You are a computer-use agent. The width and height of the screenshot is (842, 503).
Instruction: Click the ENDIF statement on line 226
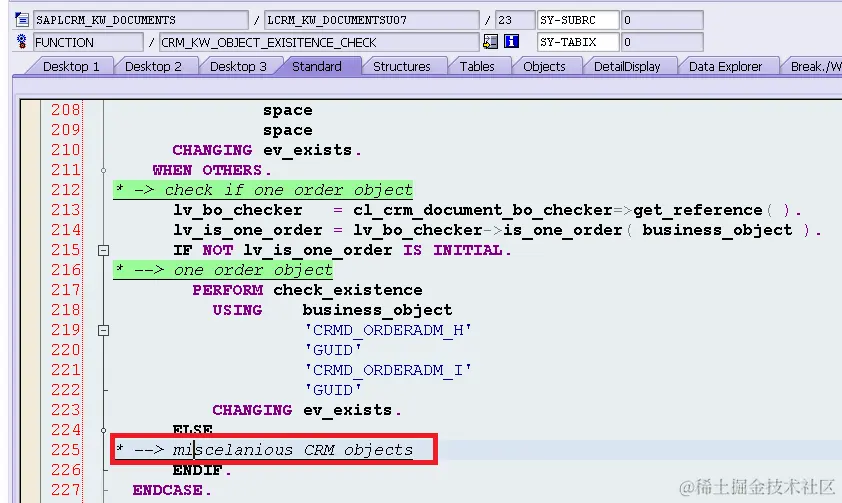[x=202, y=470]
